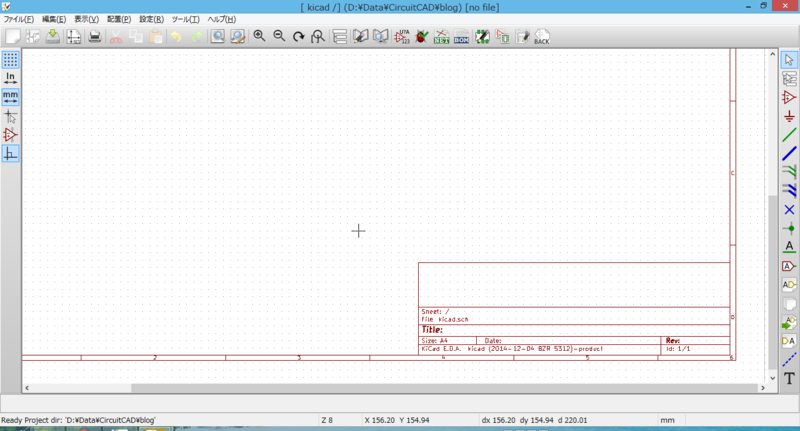Select ascend/descend hierarchy tool in right toolbar

click(789, 79)
